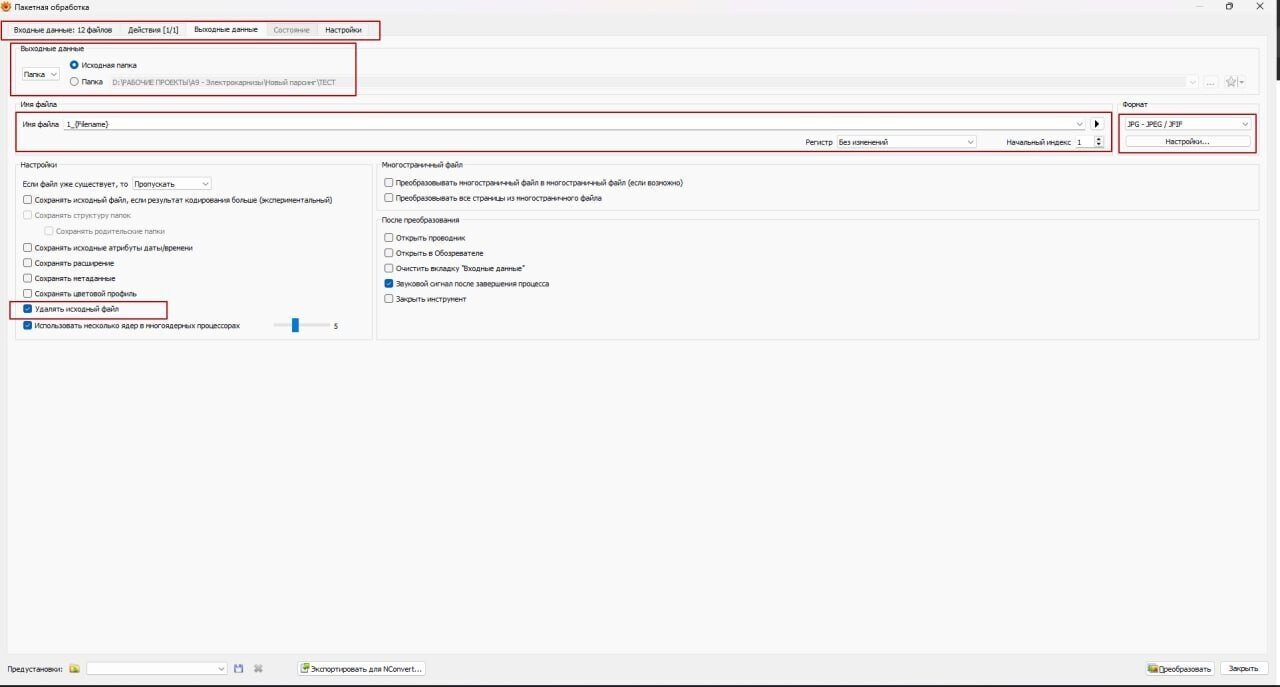The width and height of the screenshot is (1280, 687).
Task: Expand the Пропускать overwrite dropdown
Action: [172, 184]
